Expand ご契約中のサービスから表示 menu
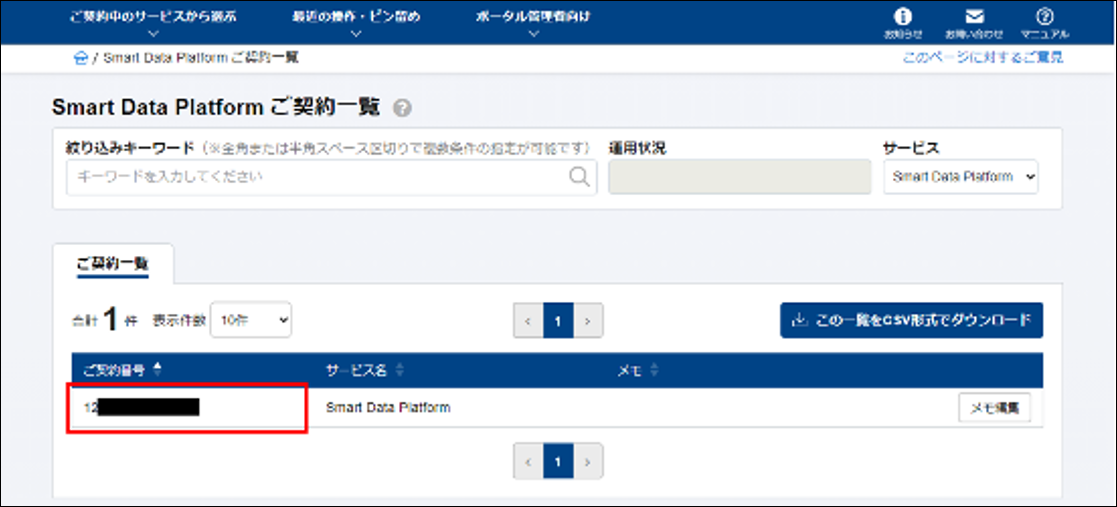Screen dimensions: 1117x507 point(155,22)
